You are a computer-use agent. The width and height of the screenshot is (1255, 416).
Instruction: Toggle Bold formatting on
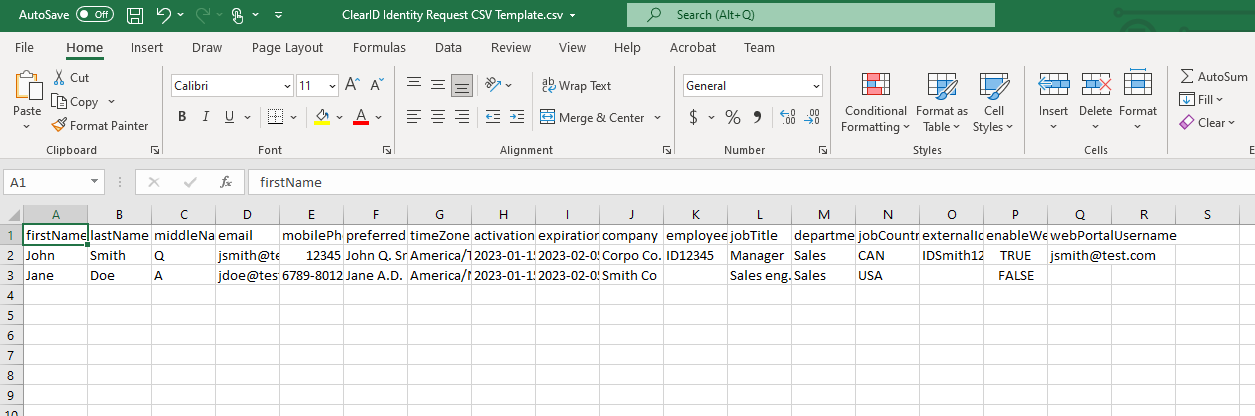pyautogui.click(x=182, y=117)
